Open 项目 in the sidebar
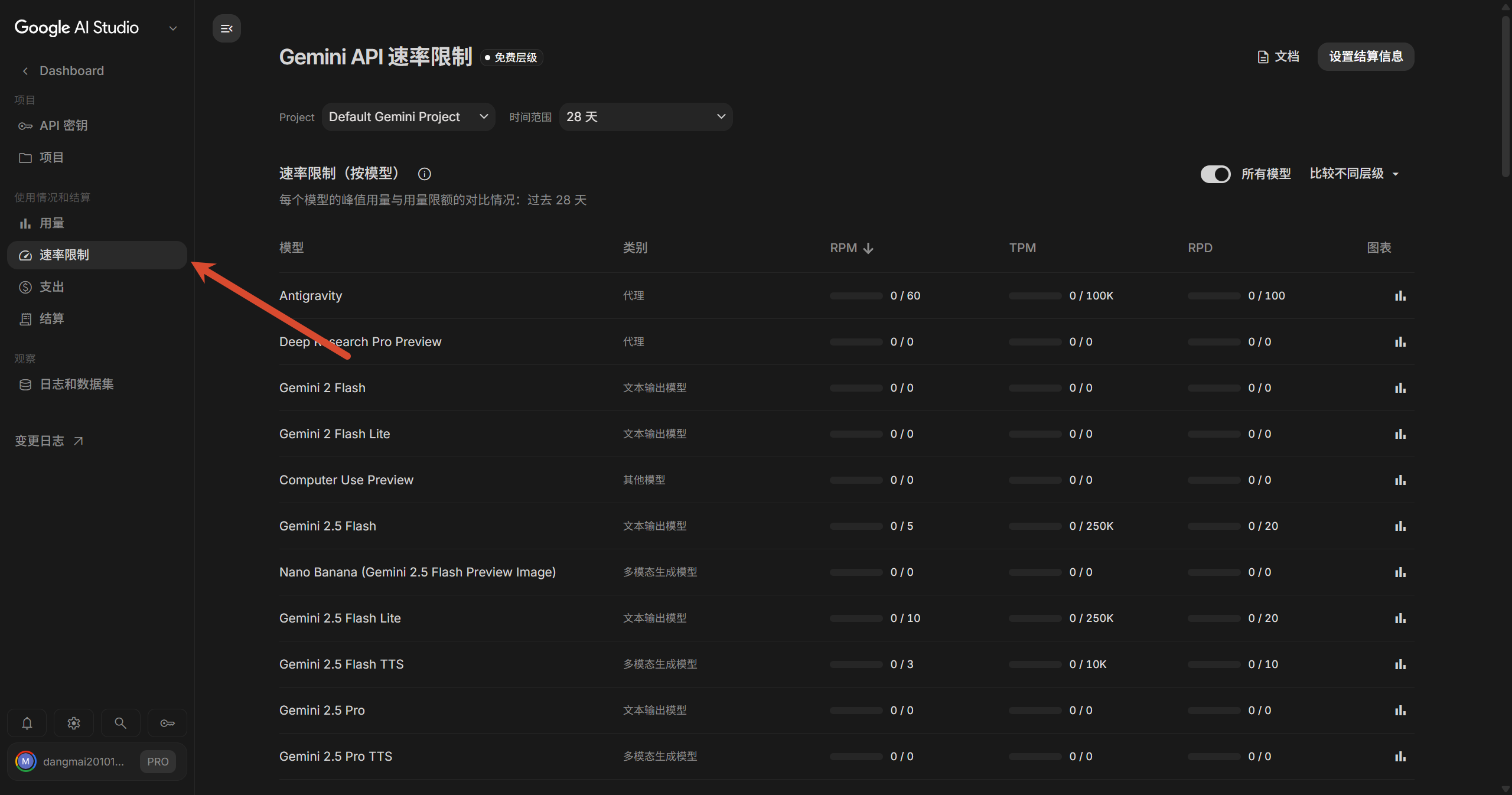1512x795 pixels. (x=97, y=158)
